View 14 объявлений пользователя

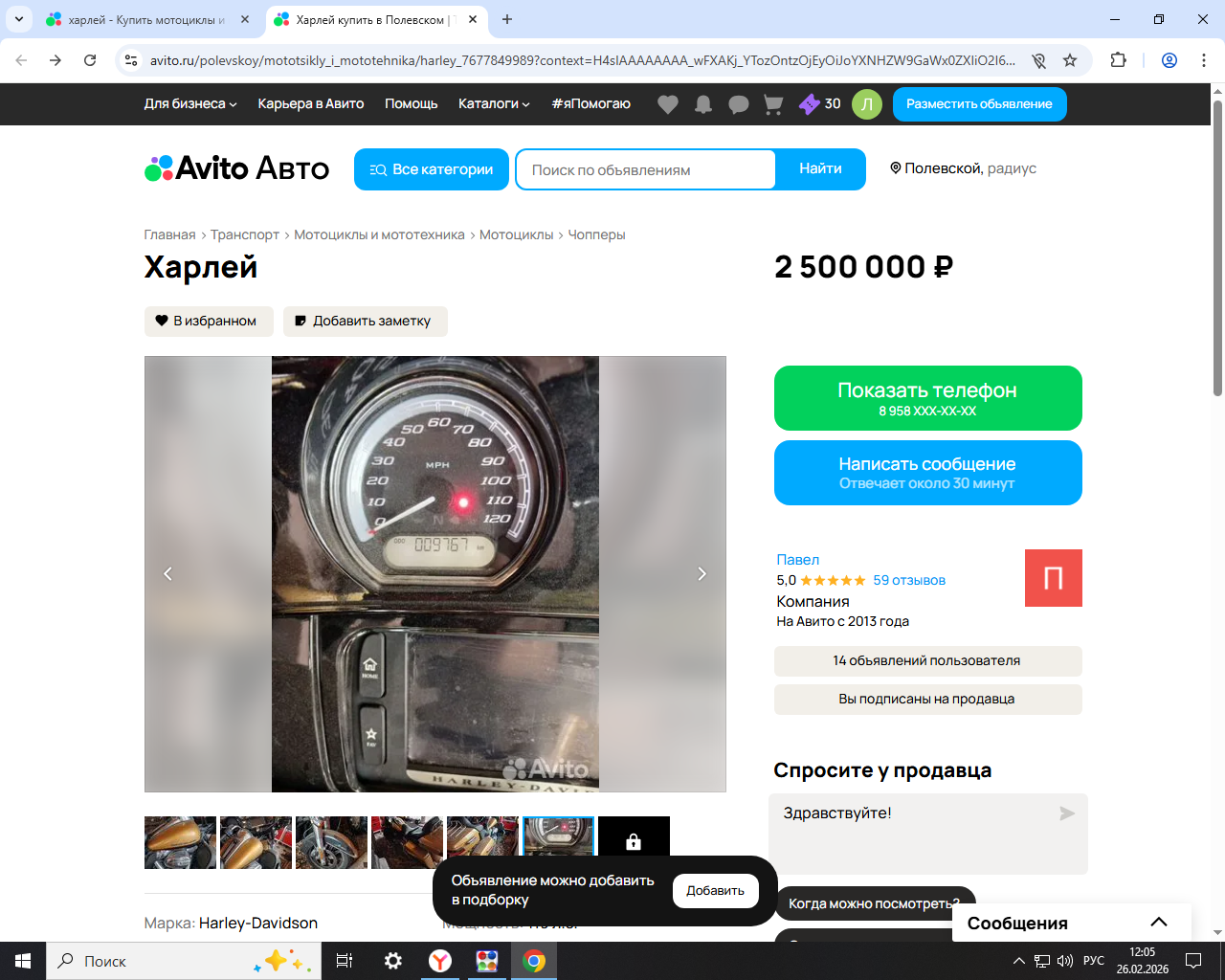(927, 661)
